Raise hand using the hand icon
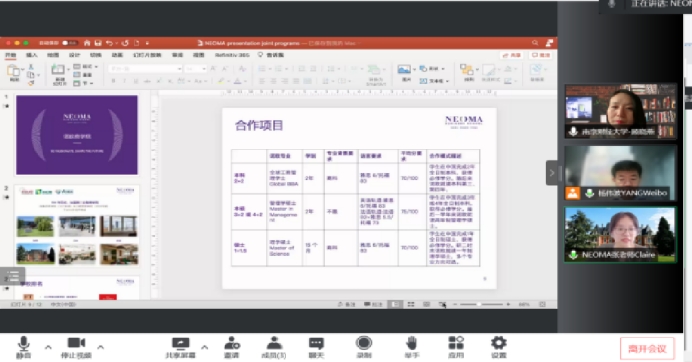The image size is (692, 362). tap(411, 343)
